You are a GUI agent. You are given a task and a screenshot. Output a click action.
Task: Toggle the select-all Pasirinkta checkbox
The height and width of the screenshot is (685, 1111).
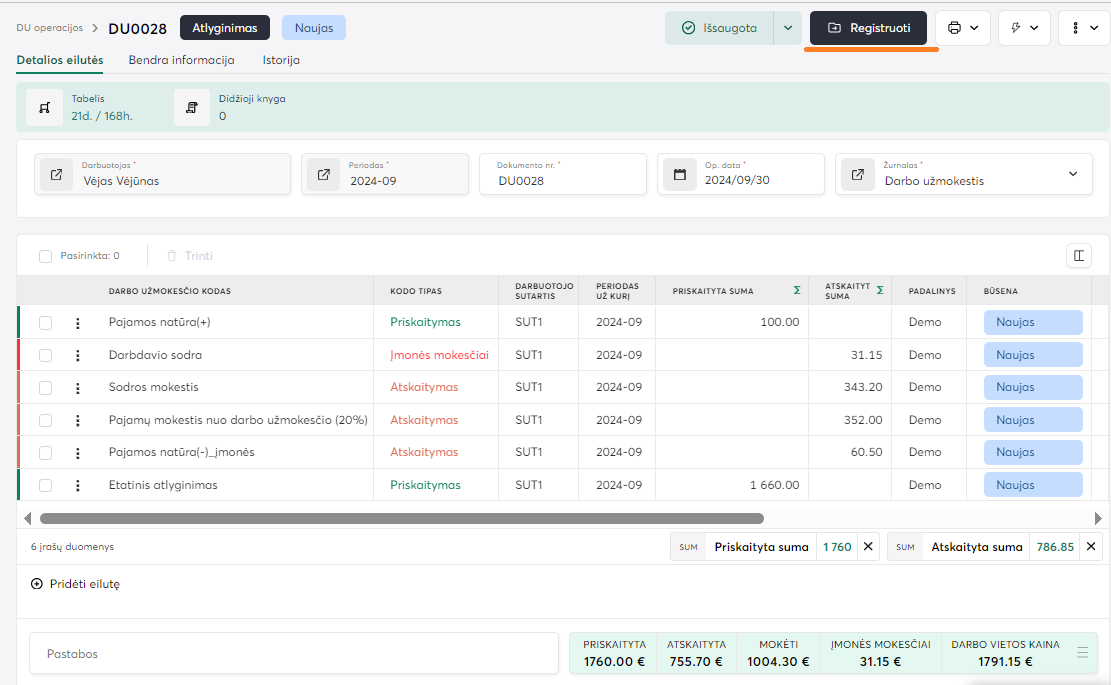[45, 256]
